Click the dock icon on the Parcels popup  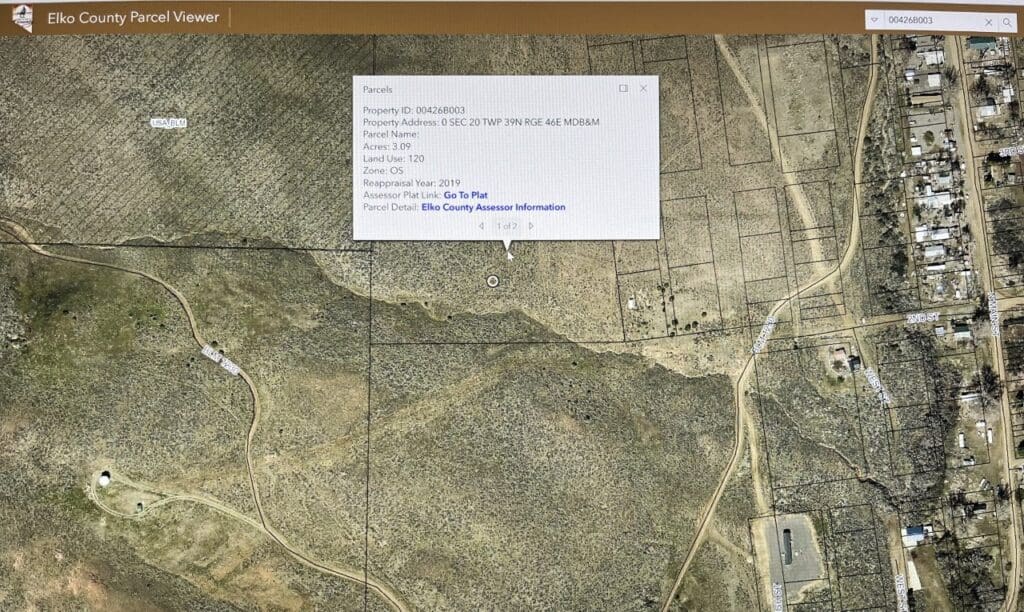pyautogui.click(x=624, y=89)
